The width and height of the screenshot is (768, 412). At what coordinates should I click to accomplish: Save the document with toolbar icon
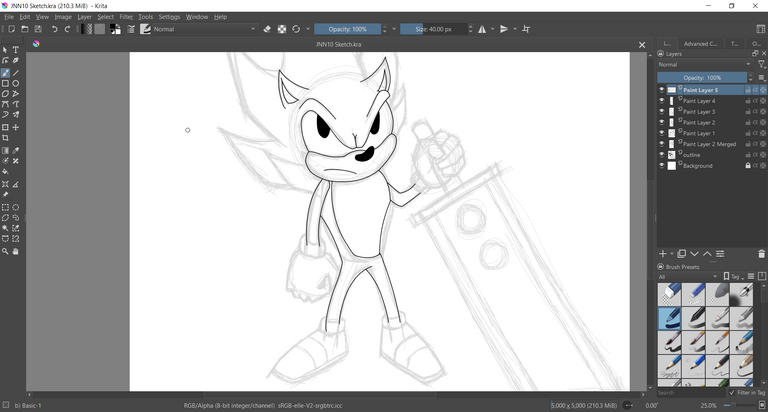(x=38, y=29)
